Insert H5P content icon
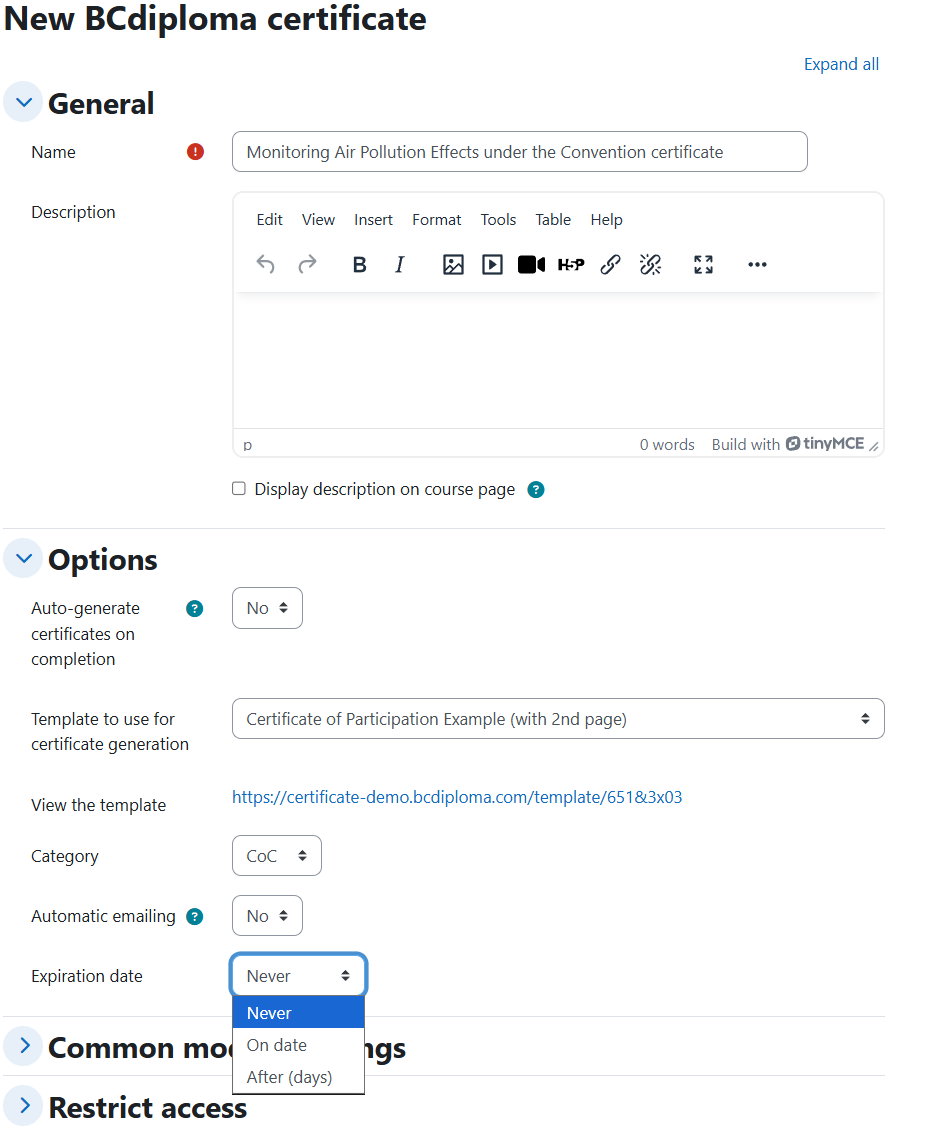 pyautogui.click(x=571, y=265)
